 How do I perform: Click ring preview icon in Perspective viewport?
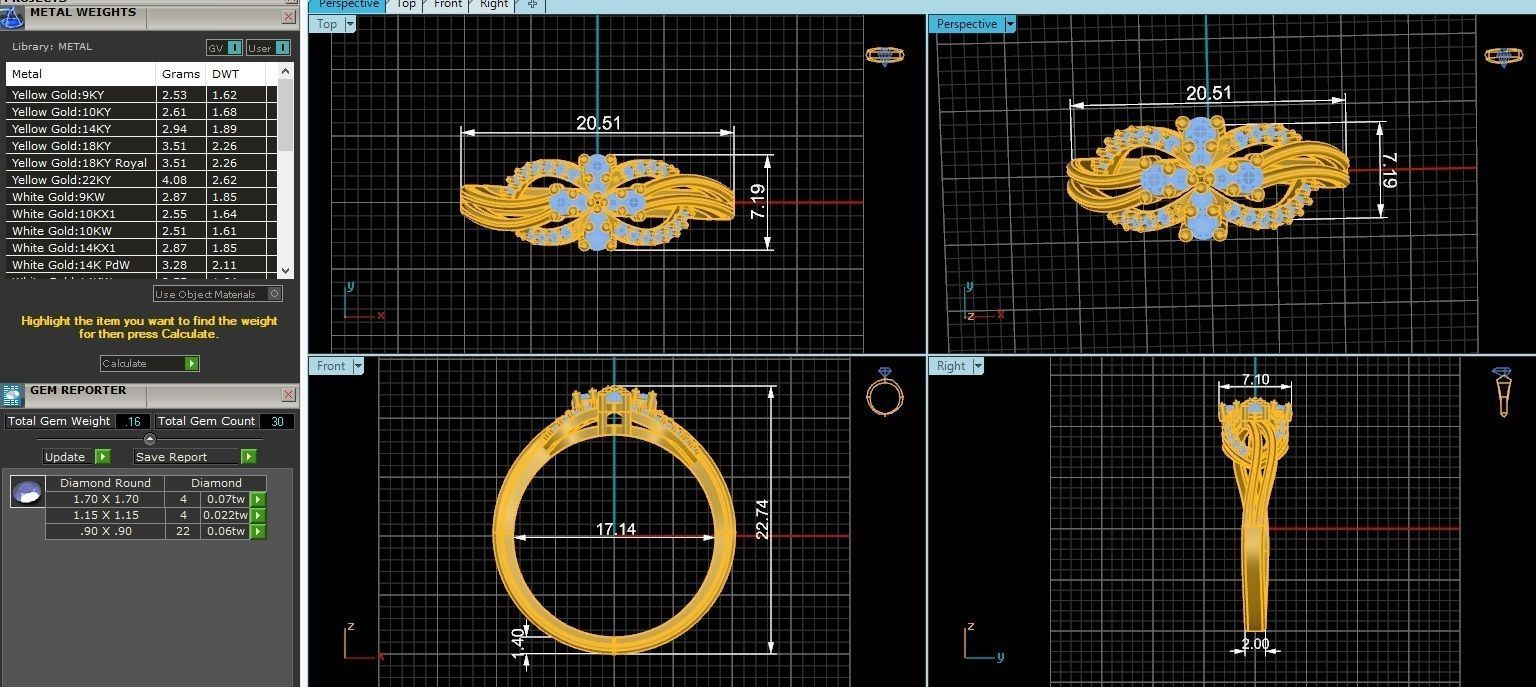[x=1503, y=56]
